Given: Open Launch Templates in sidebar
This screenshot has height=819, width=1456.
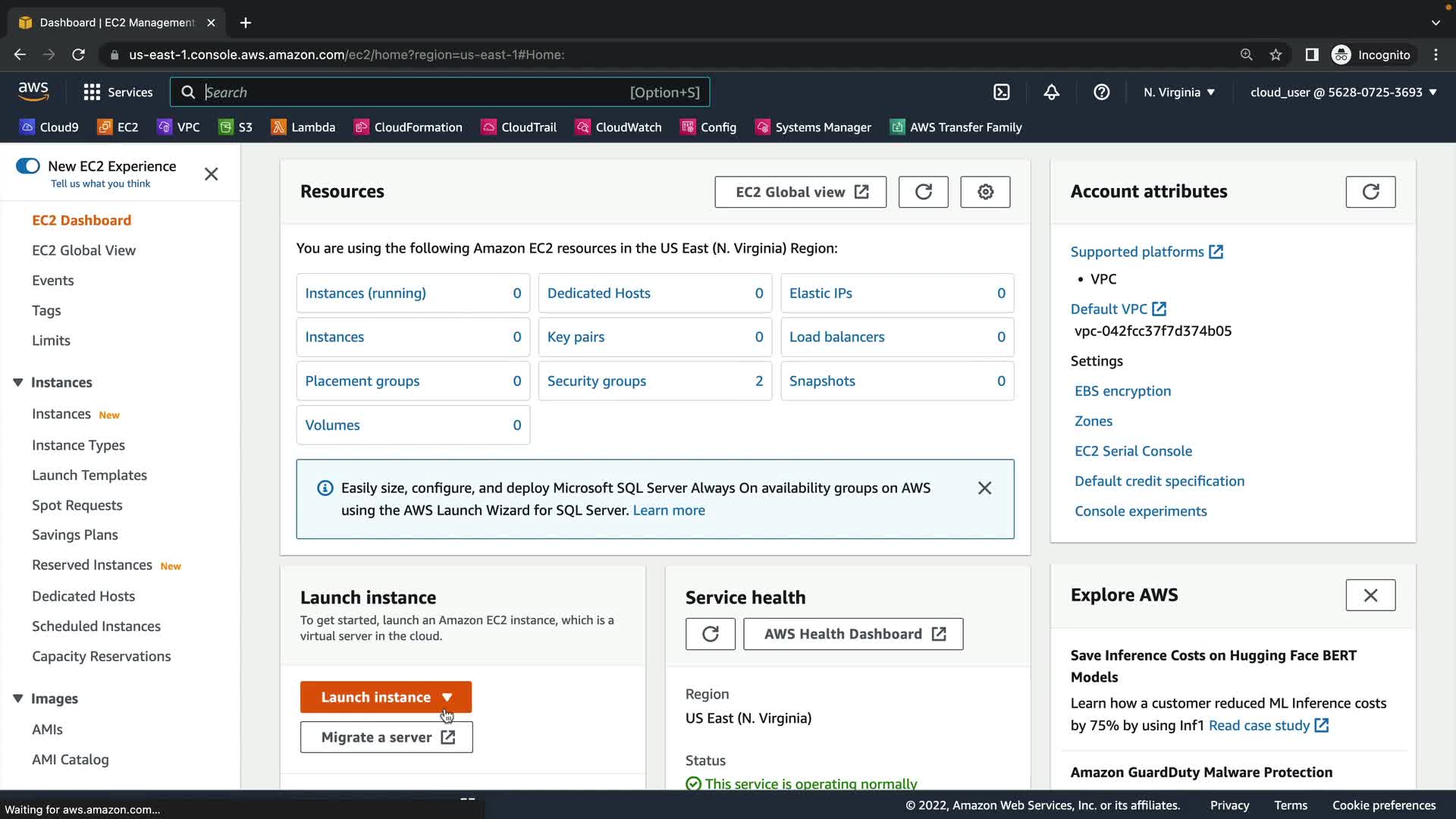Looking at the screenshot, I should coord(89,475).
